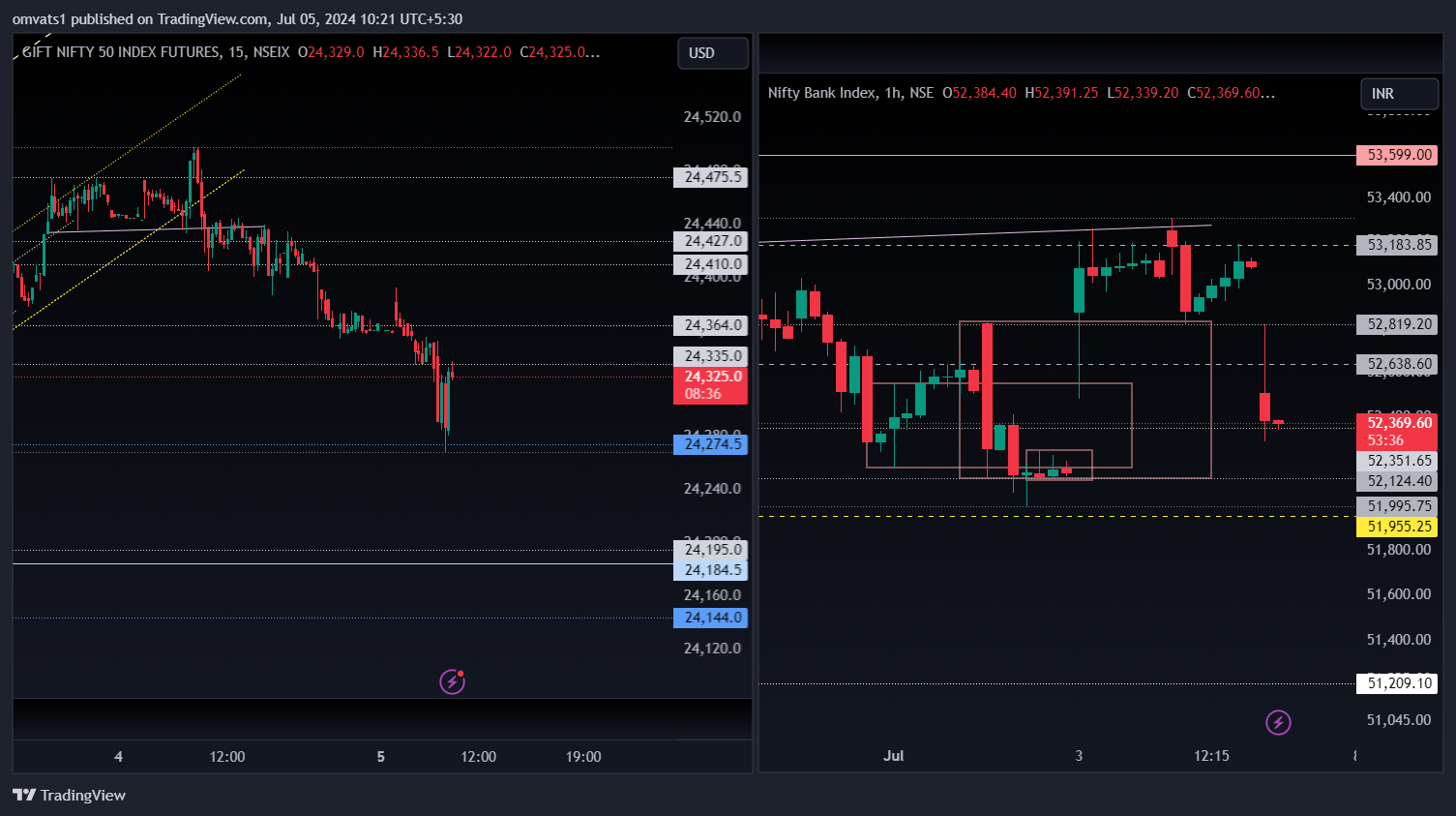Viewport: 1456px width, 816px height.
Task: Click the 51,800.00 price scale value
Action: (1399, 550)
